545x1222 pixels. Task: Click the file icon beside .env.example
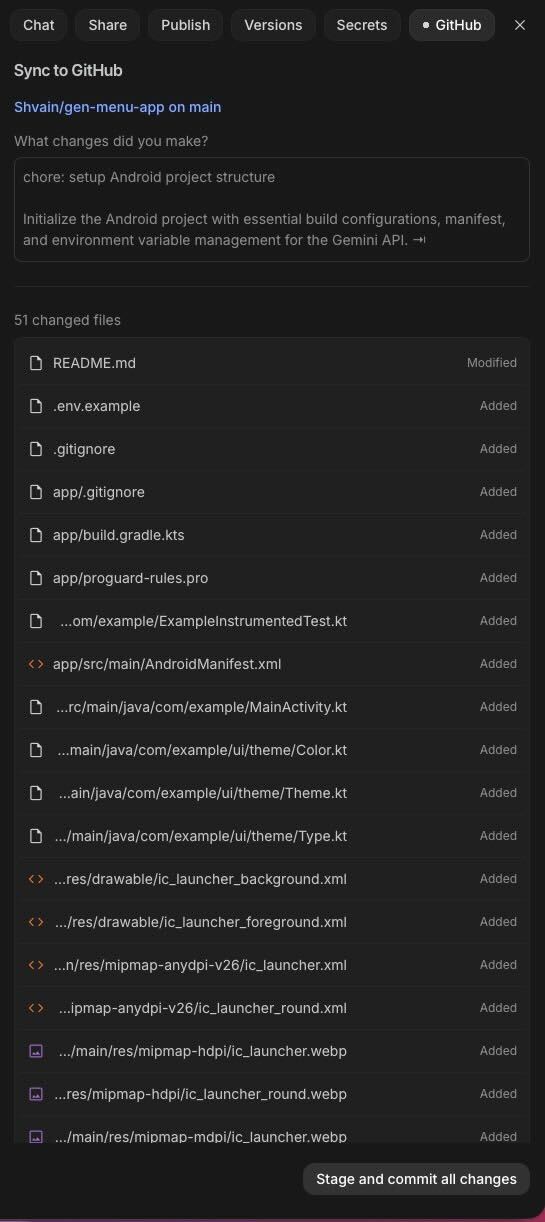pyautogui.click(x=36, y=406)
